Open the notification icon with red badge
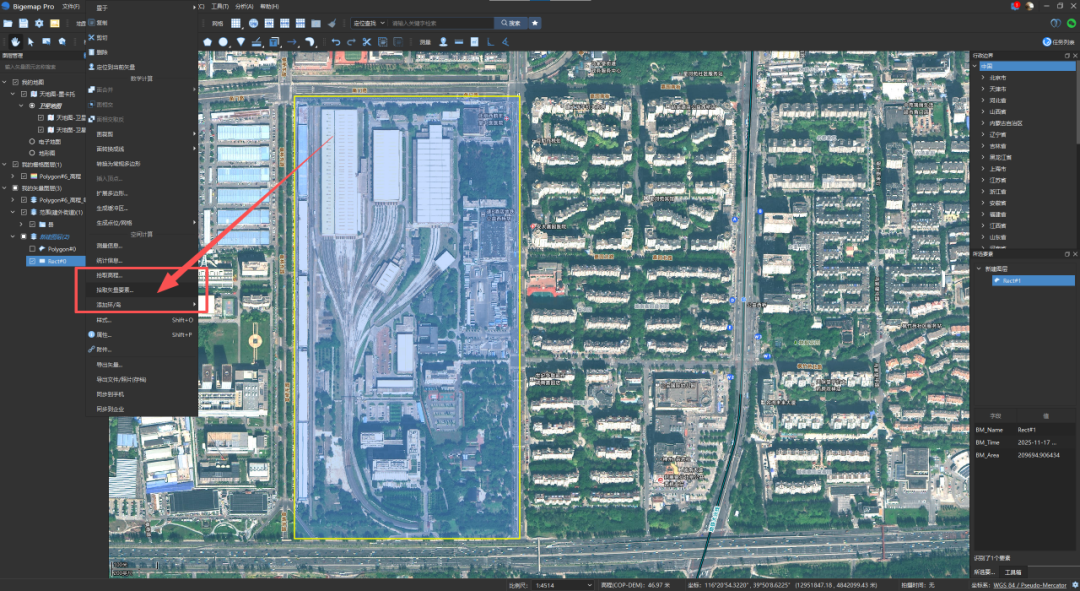Viewport: 1080px width, 591px height. (x=1015, y=6)
